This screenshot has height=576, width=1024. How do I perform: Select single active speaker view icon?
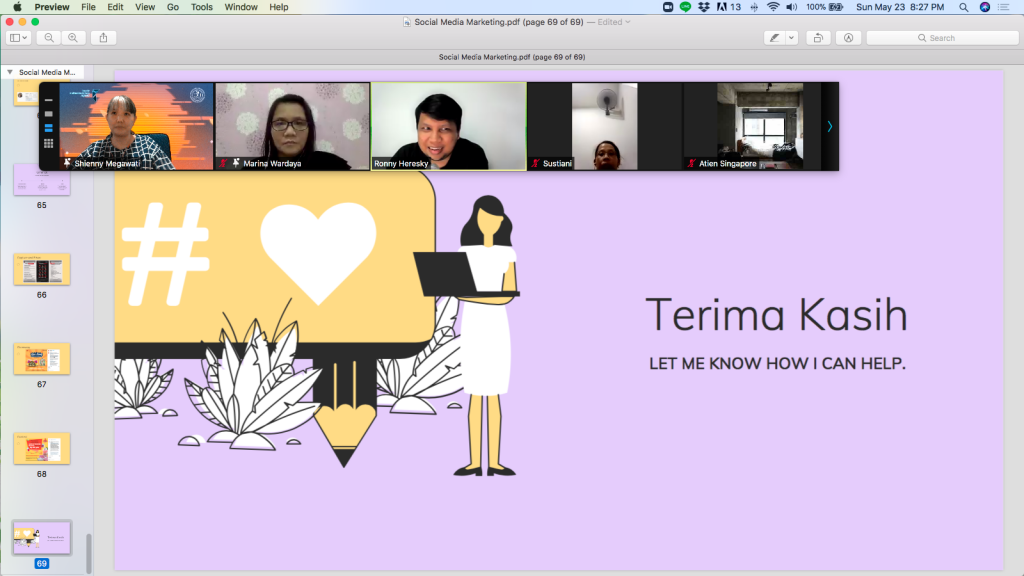[48, 114]
